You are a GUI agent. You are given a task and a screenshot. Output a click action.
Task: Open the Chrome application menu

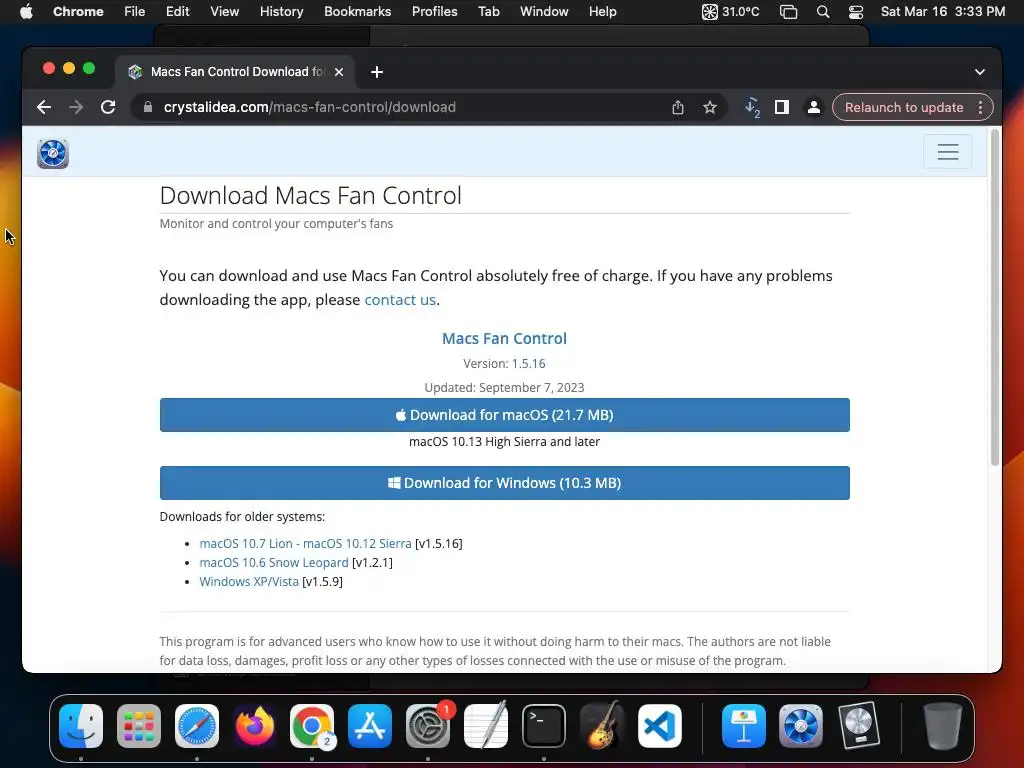click(x=78, y=12)
